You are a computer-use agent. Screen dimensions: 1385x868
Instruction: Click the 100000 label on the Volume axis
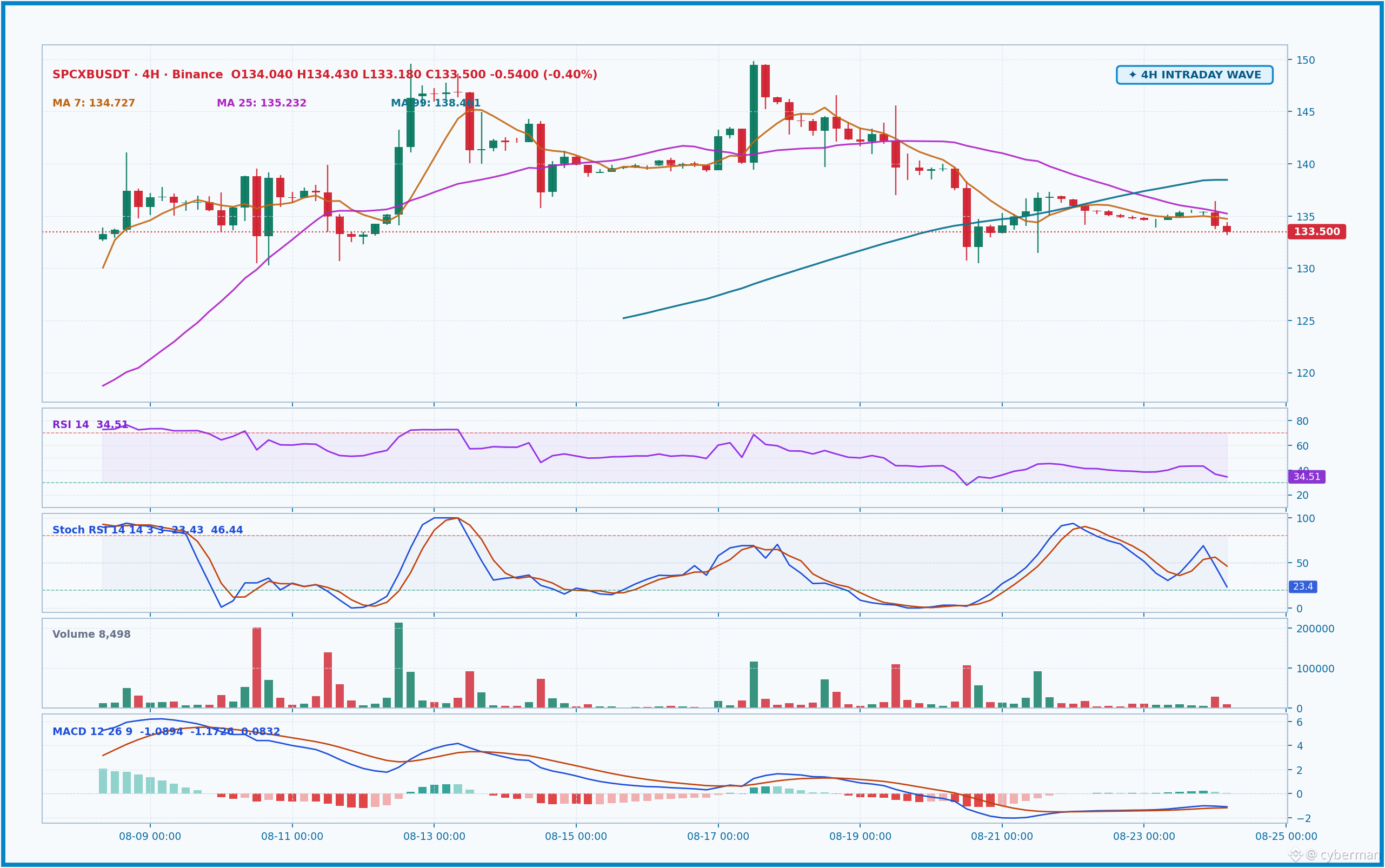point(1315,669)
